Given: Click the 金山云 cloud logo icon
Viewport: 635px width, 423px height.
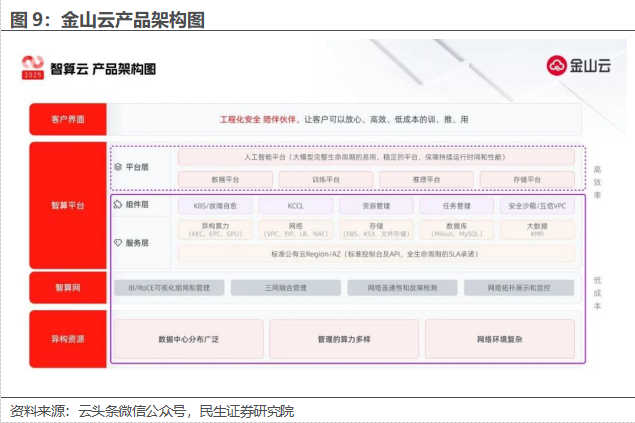Looking at the screenshot, I should coord(556,65).
